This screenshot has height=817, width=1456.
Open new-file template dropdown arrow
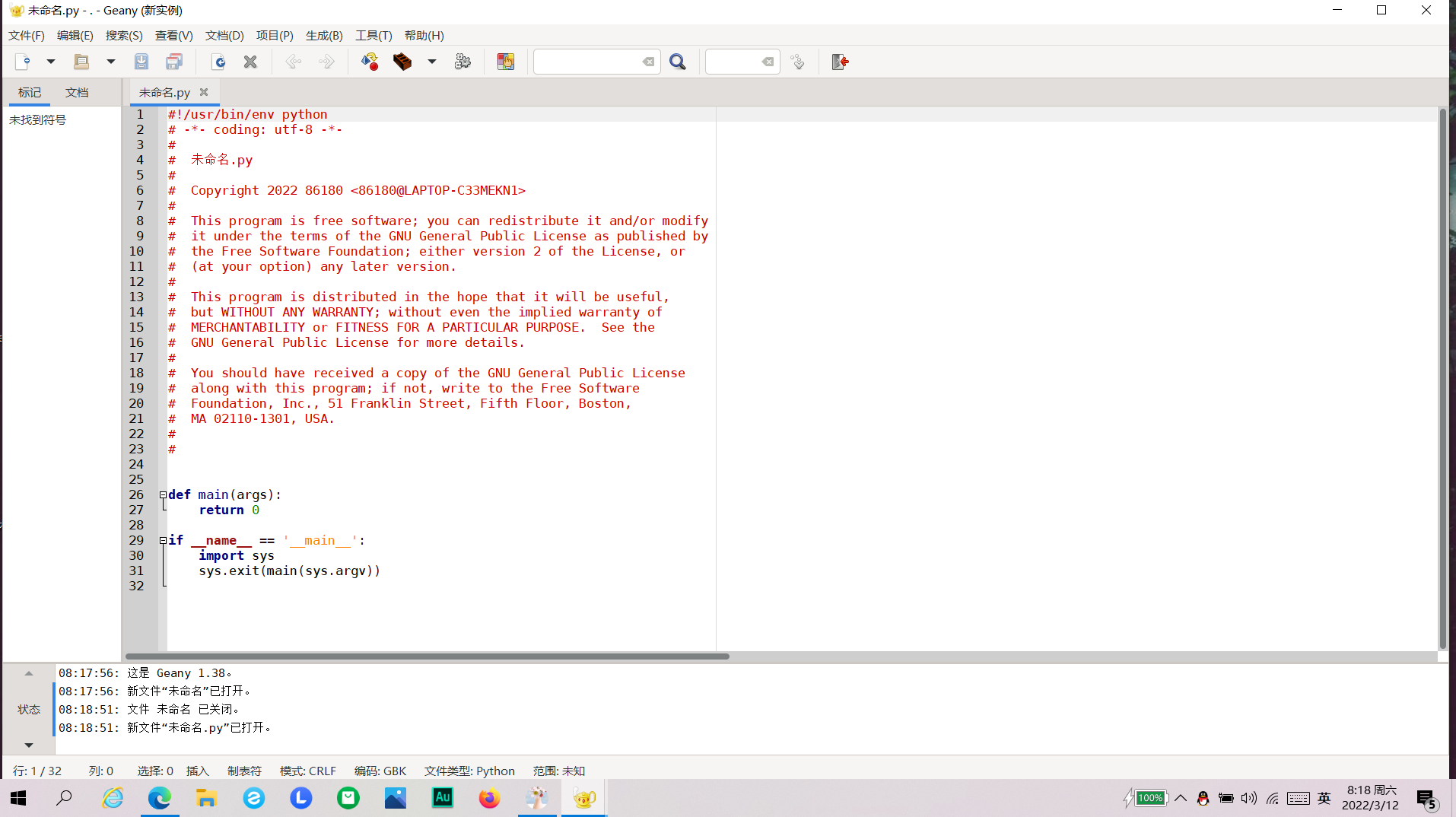[51, 62]
